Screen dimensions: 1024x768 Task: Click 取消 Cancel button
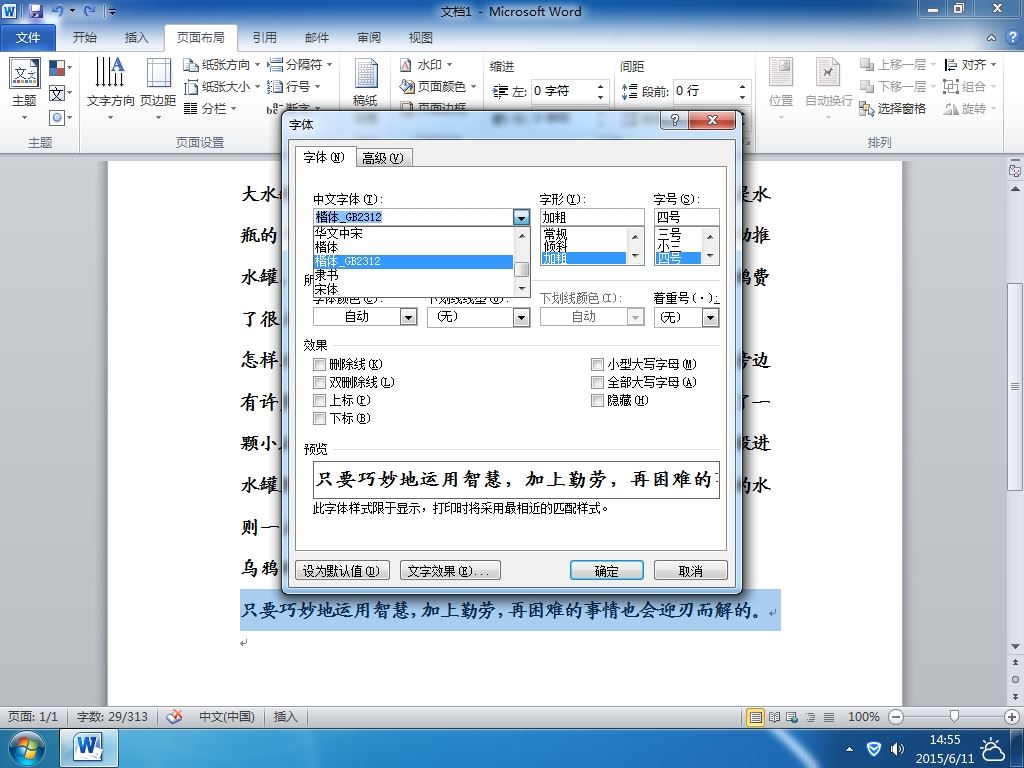pos(690,571)
